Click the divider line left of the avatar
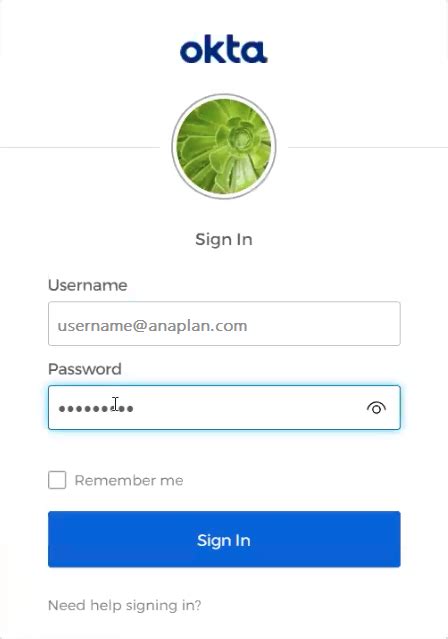This screenshot has width=448, height=639. [80, 147]
